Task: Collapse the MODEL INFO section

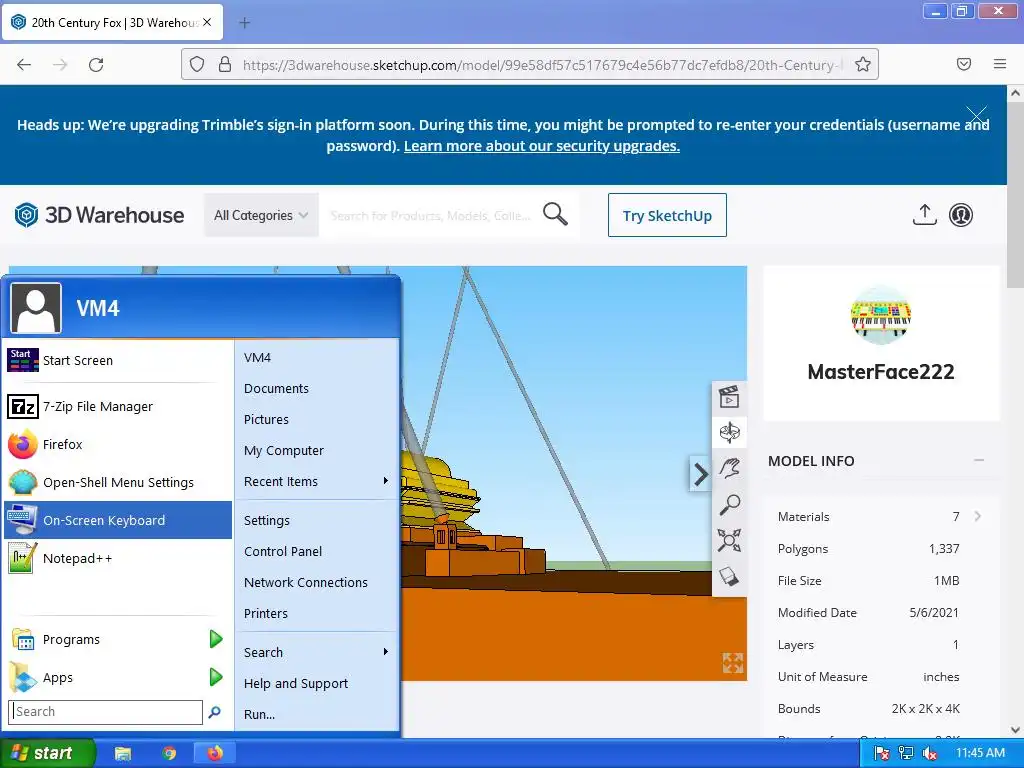Action: click(x=978, y=460)
